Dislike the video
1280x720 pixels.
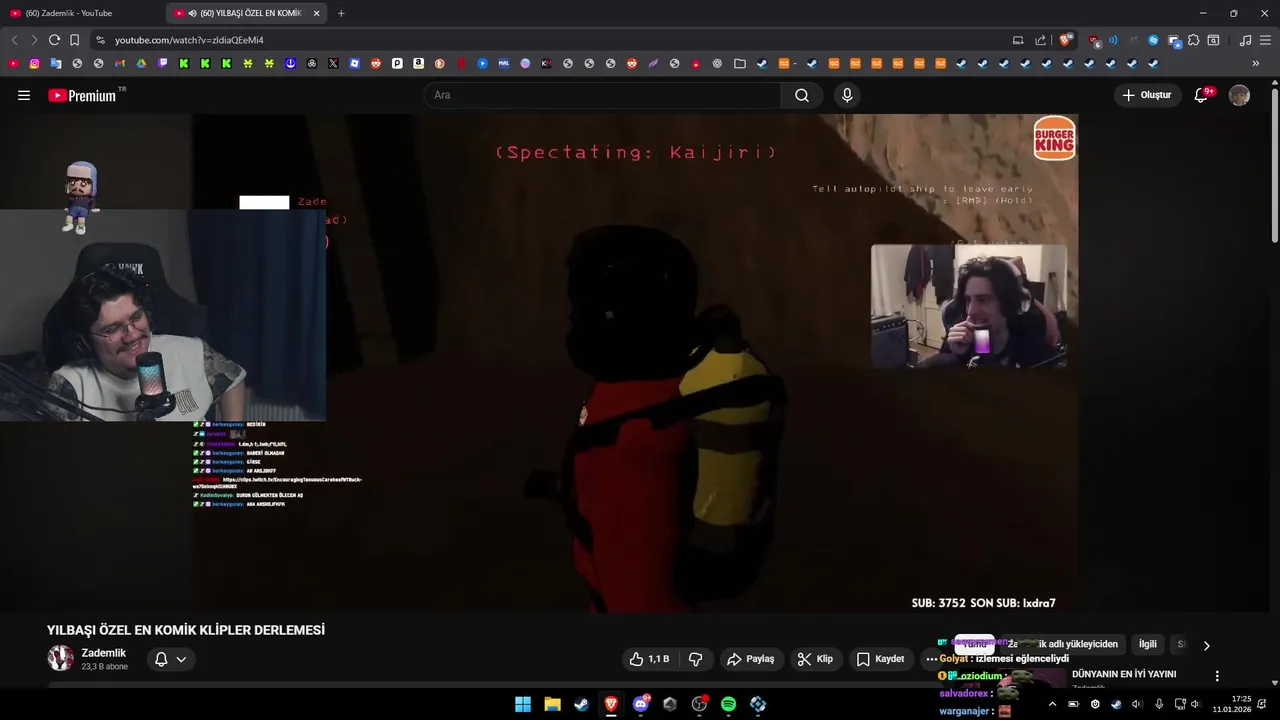click(696, 659)
